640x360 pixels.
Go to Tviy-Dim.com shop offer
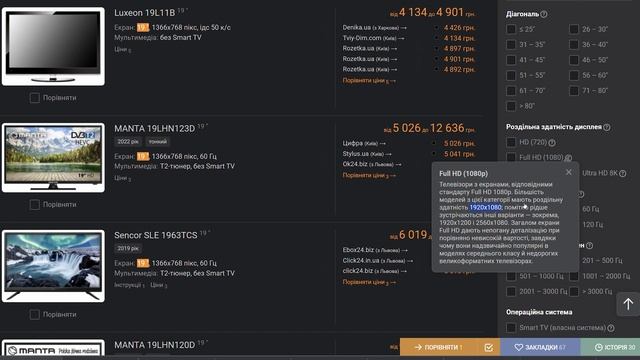(373, 38)
